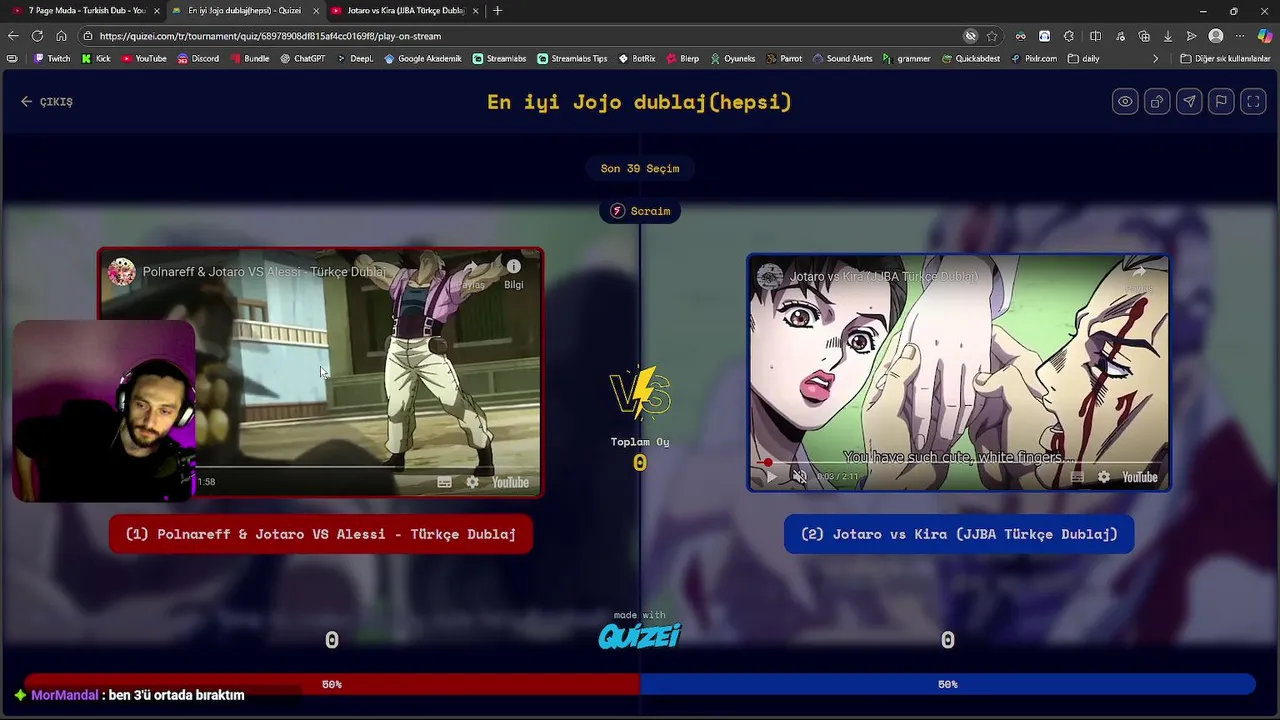The width and height of the screenshot is (1280, 720).
Task: Reload the page
Action: tap(37, 36)
